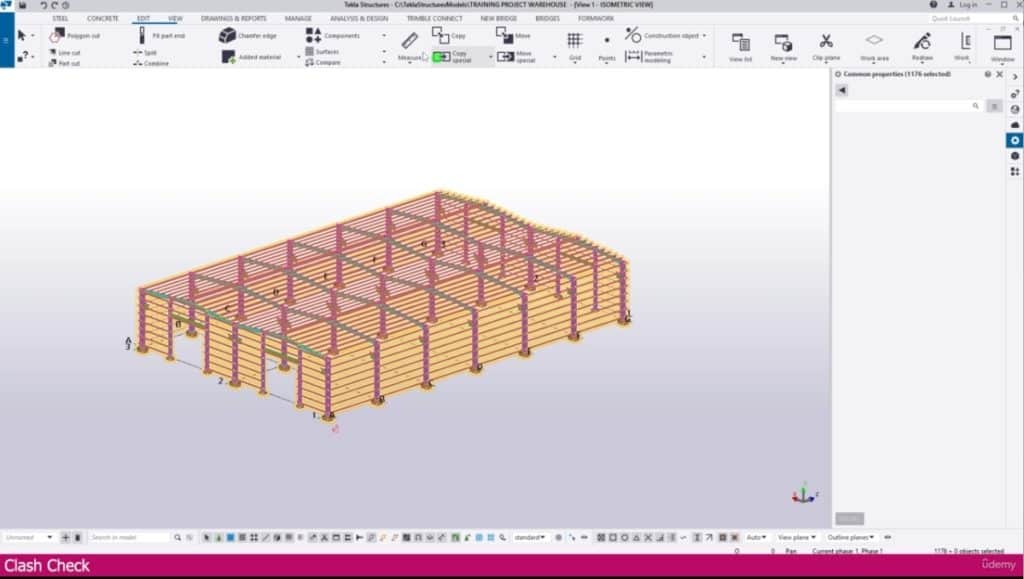
Task: Open the Points tool
Action: [607, 46]
